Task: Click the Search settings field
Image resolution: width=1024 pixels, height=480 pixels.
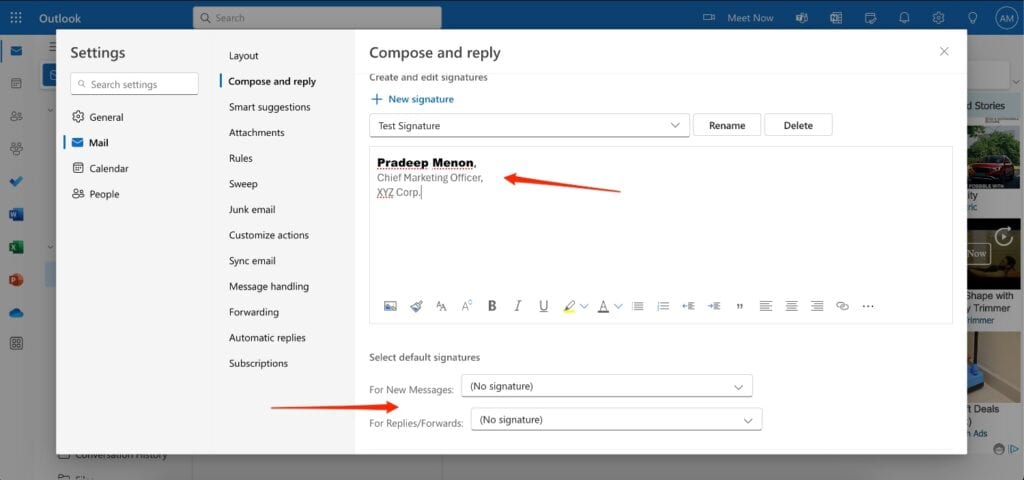Action: [x=135, y=84]
